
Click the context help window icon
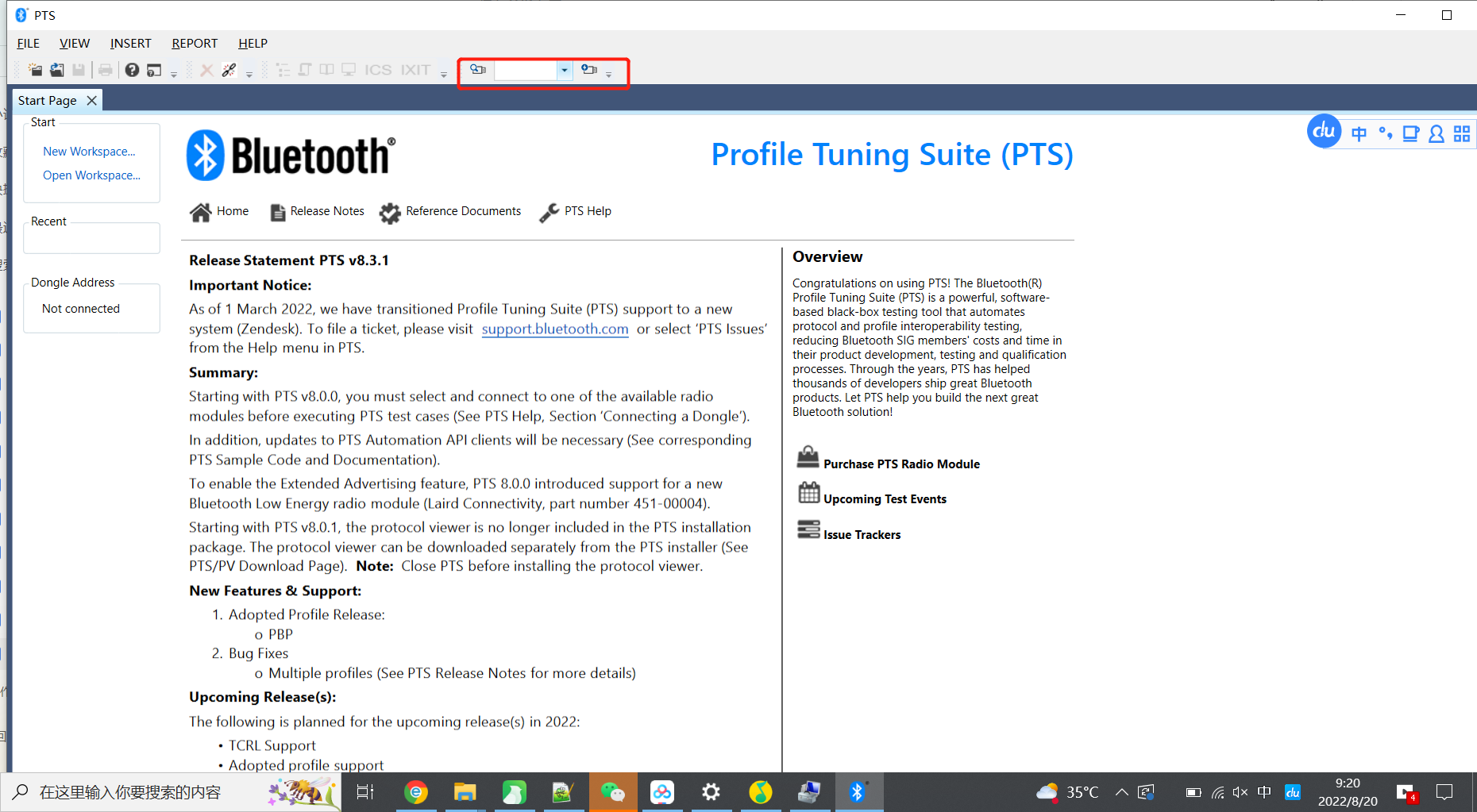click(x=154, y=70)
